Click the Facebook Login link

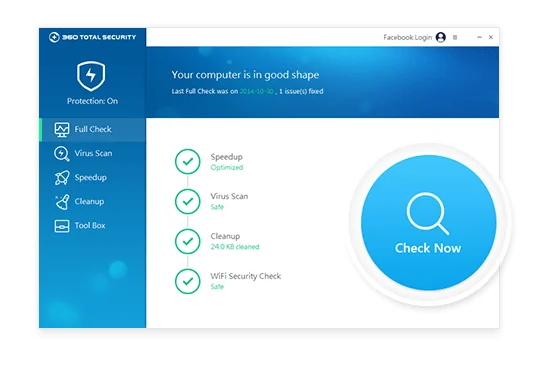tap(407, 37)
